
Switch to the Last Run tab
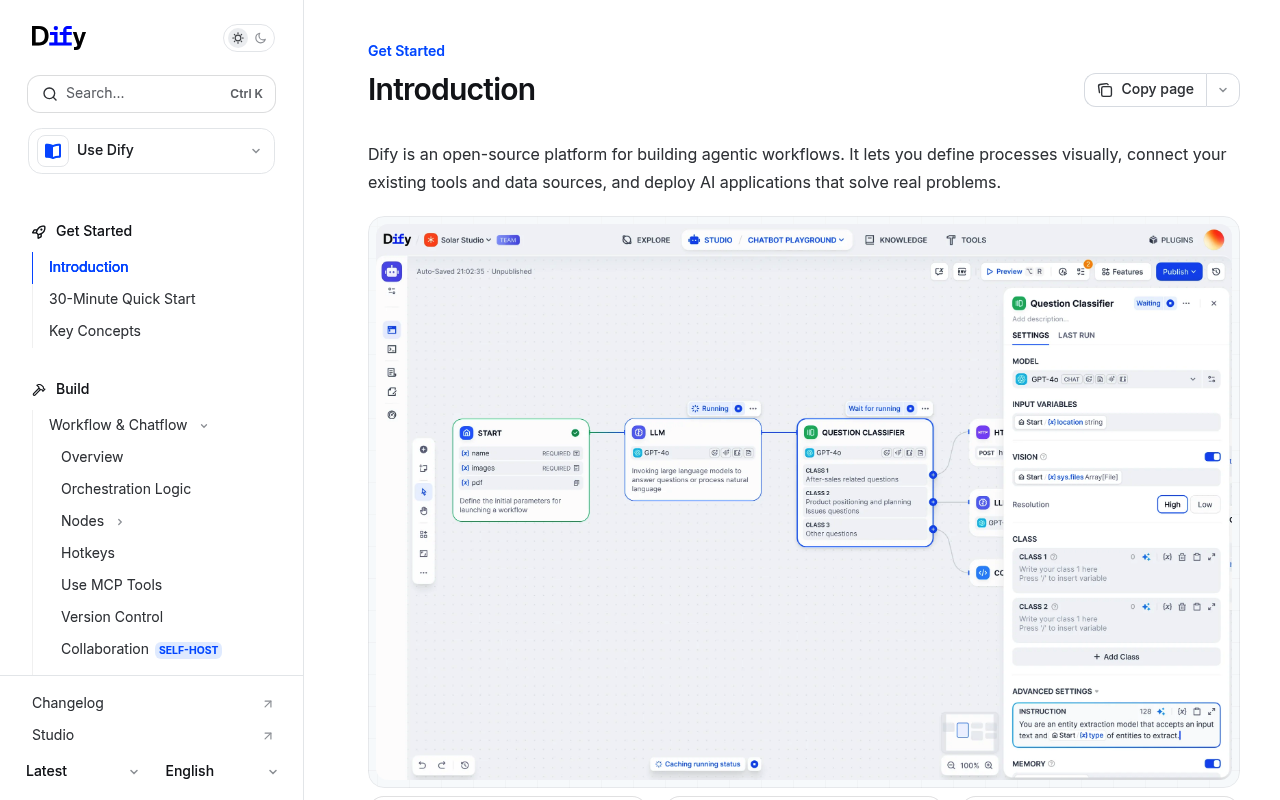[x=1076, y=335]
